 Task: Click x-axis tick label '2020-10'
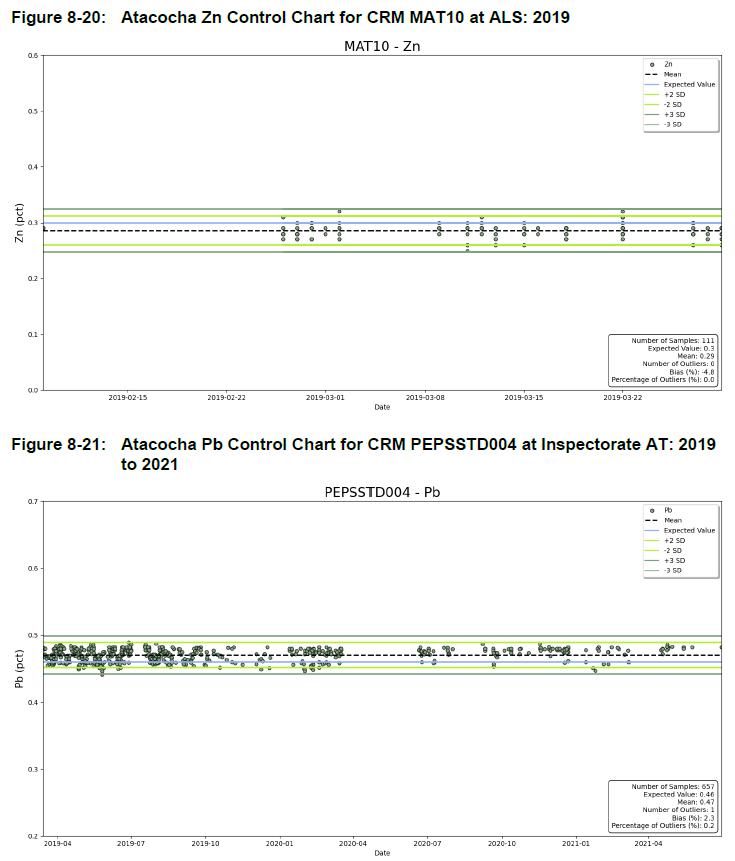pos(502,843)
